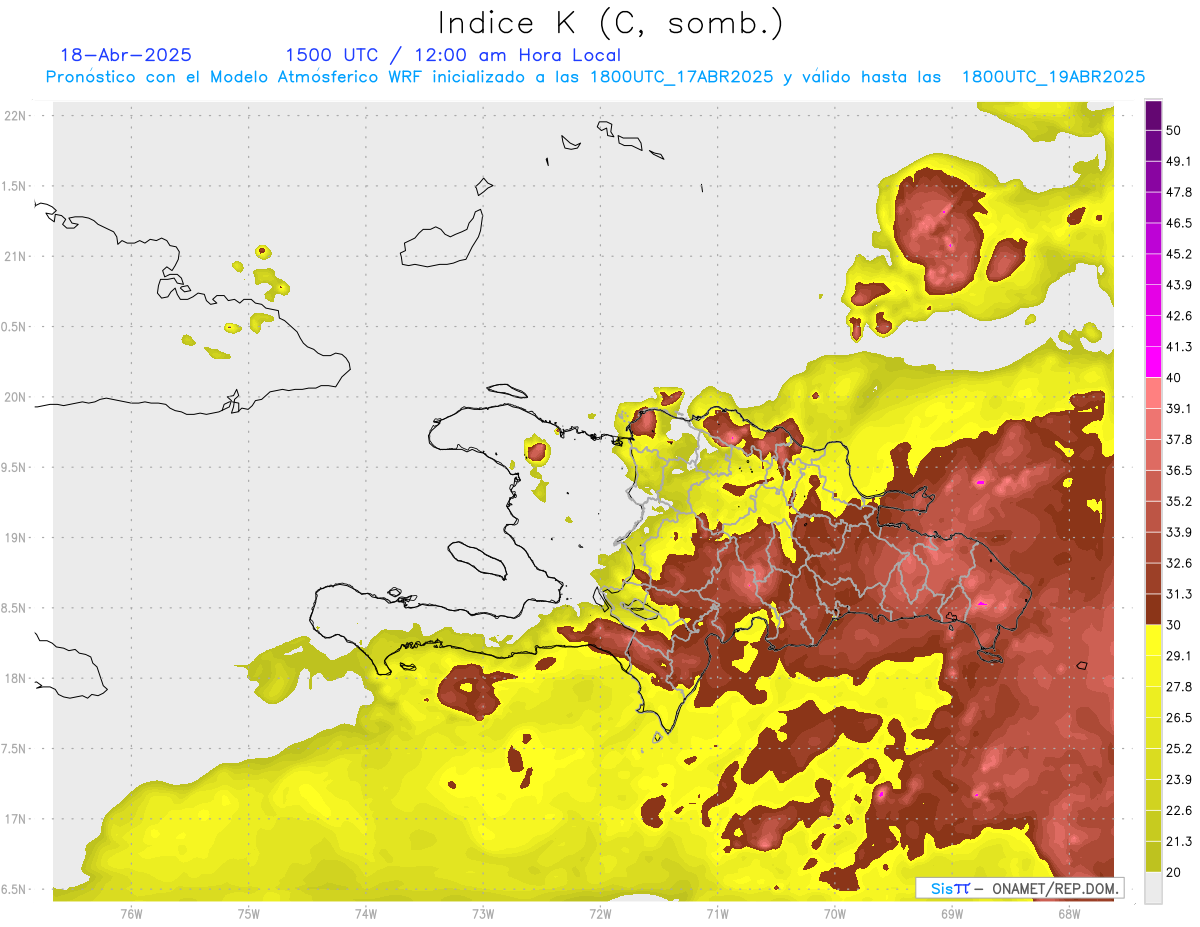Click the "18N" latitude label

point(17,679)
